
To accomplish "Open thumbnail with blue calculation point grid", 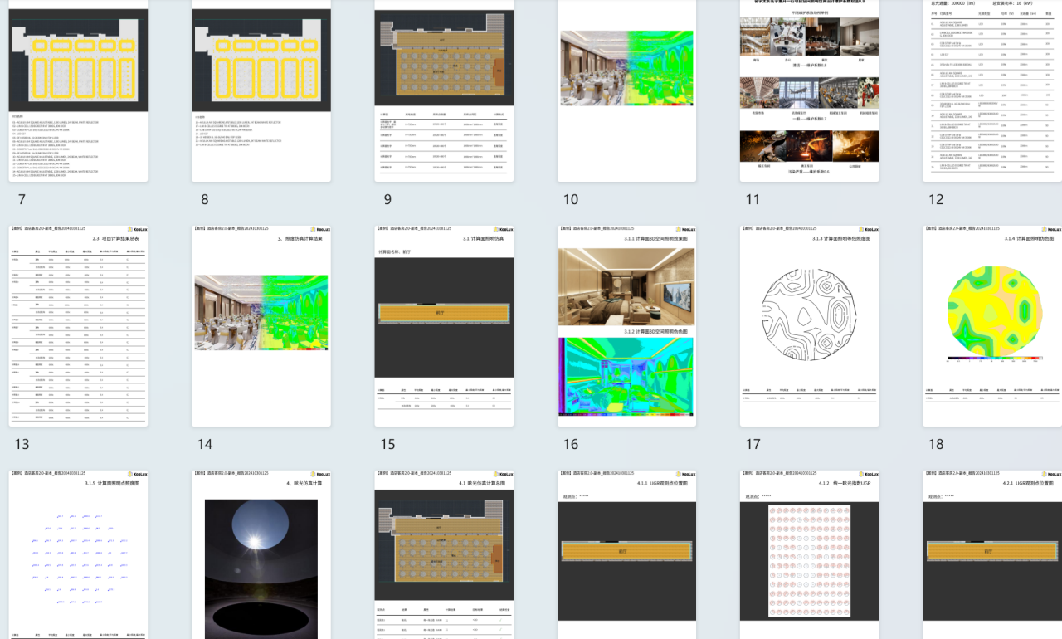I will [79, 555].
